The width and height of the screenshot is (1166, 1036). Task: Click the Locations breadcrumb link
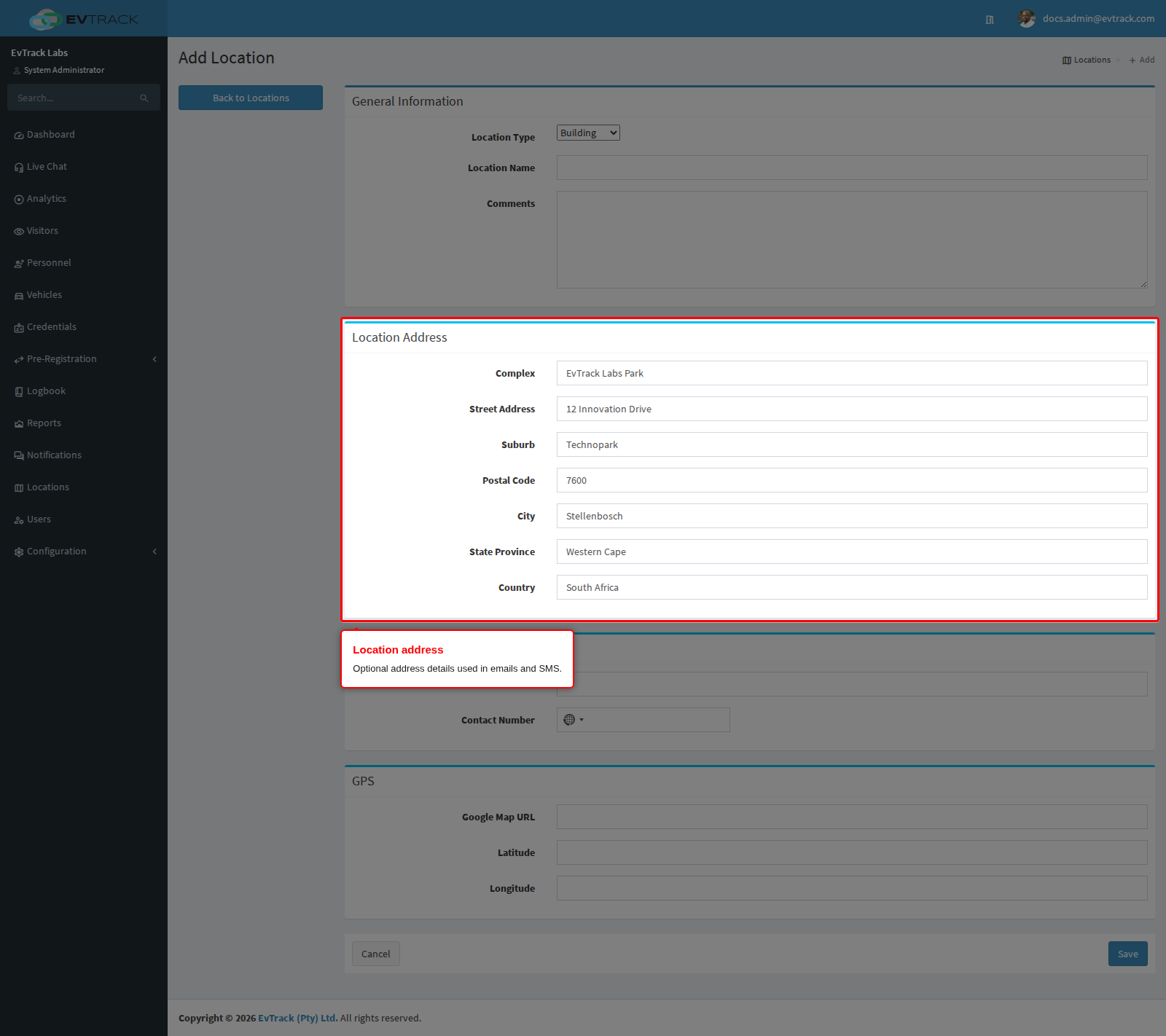pyautogui.click(x=1087, y=60)
